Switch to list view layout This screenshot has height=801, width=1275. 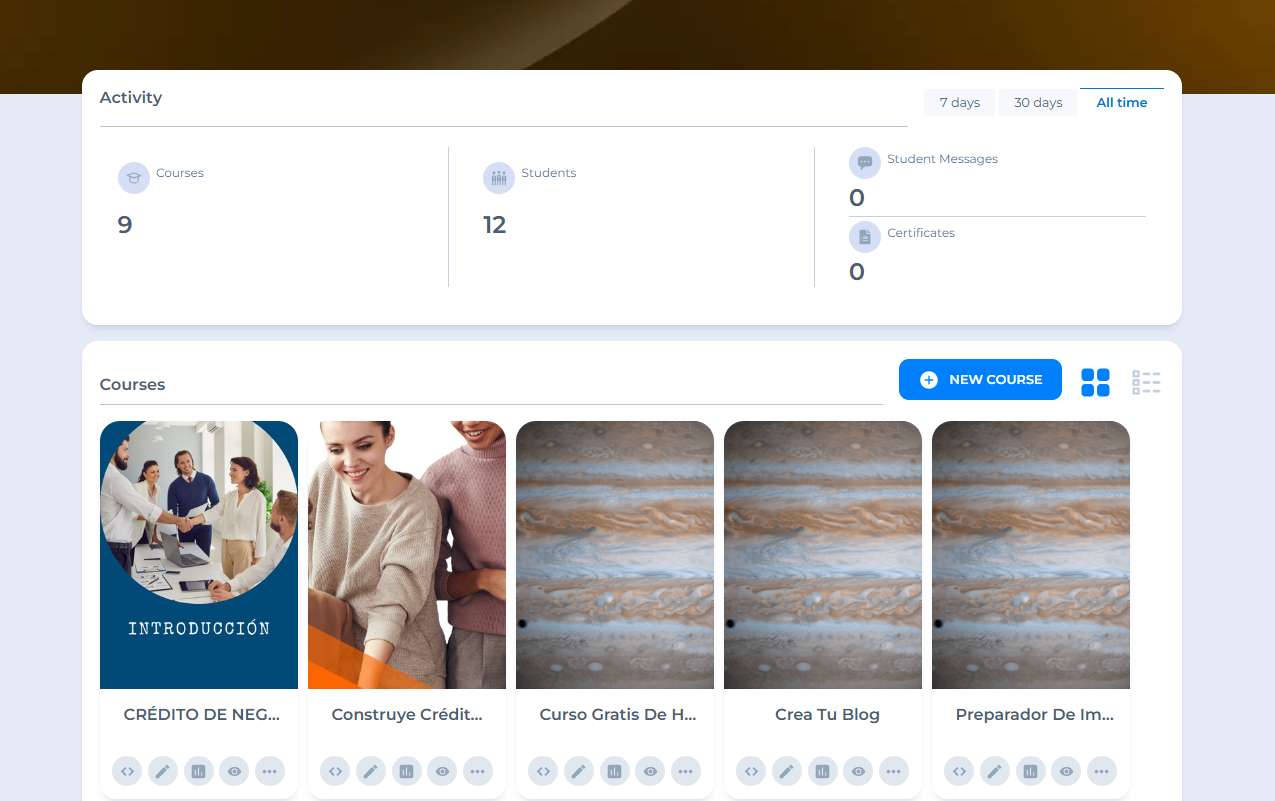(x=1146, y=382)
